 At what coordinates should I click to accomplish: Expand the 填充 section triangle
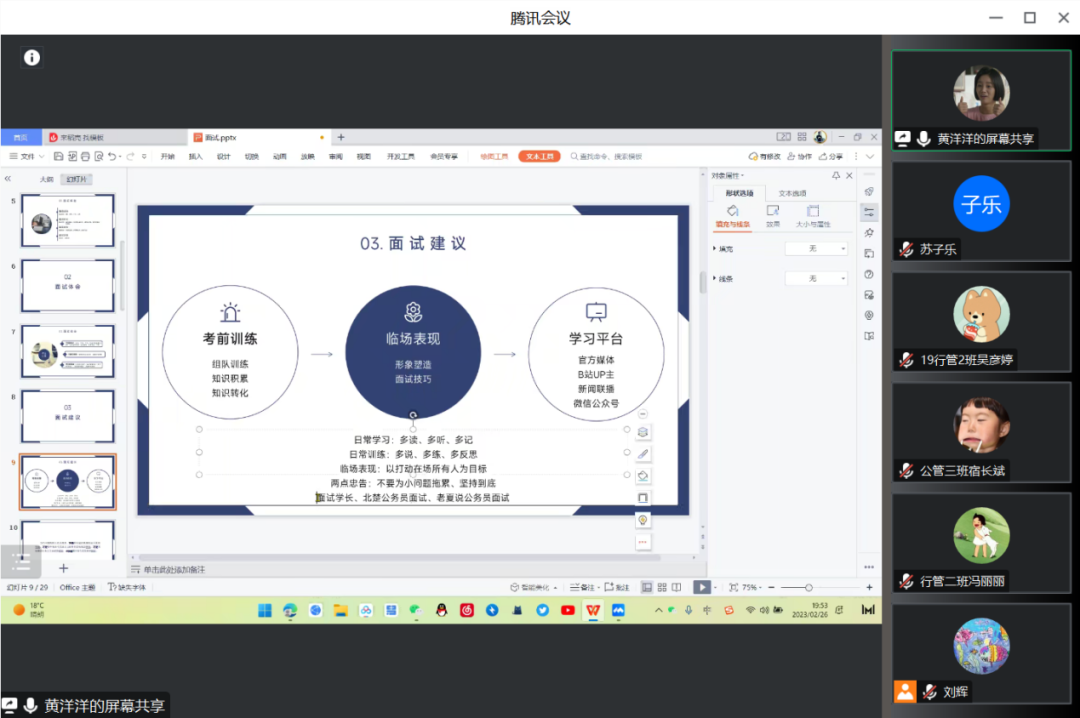point(714,248)
